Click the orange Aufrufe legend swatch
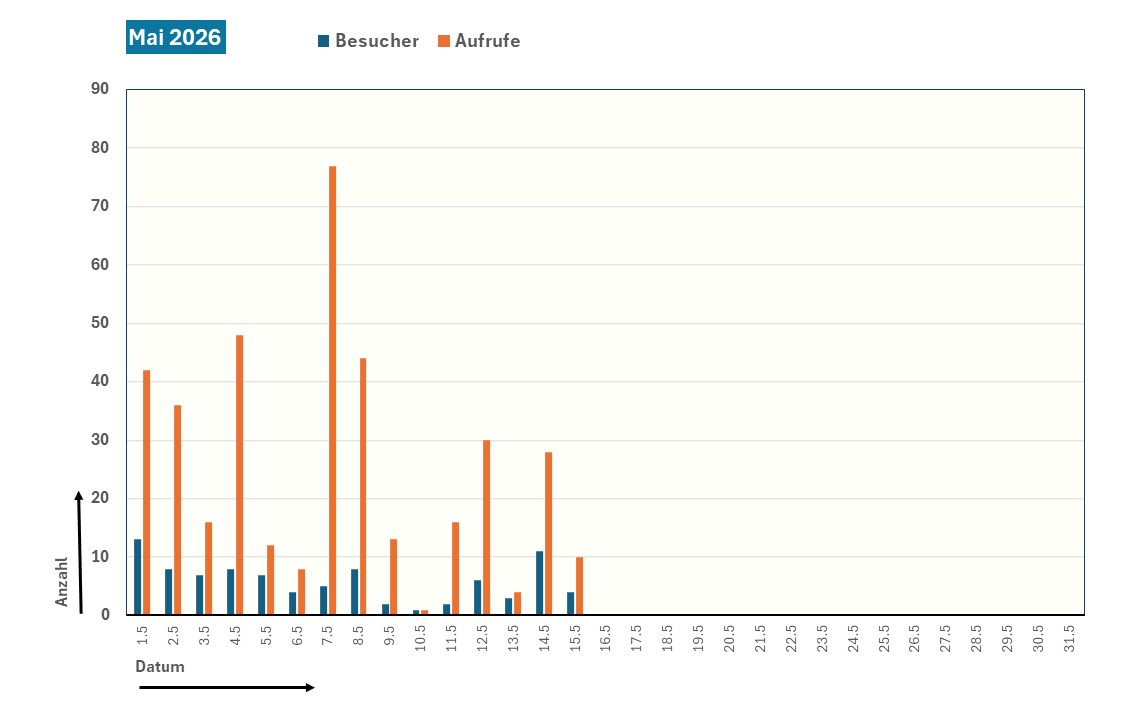 coord(444,41)
